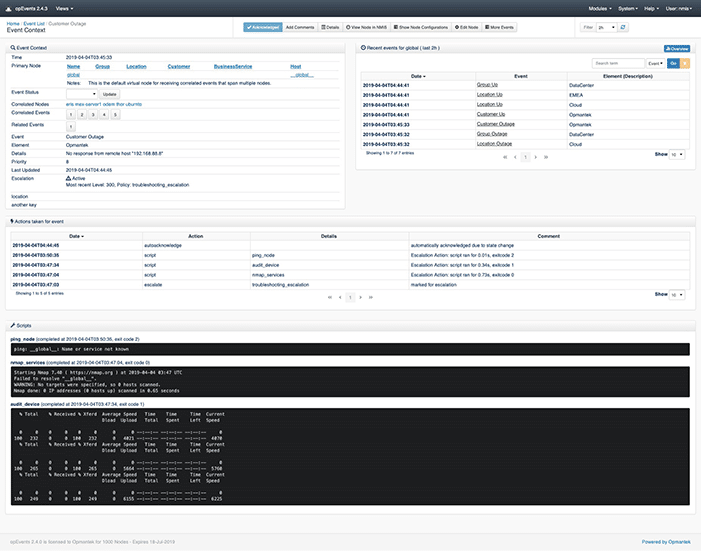Go to last page of recent events
The image size is (701, 551).
coord(546,157)
